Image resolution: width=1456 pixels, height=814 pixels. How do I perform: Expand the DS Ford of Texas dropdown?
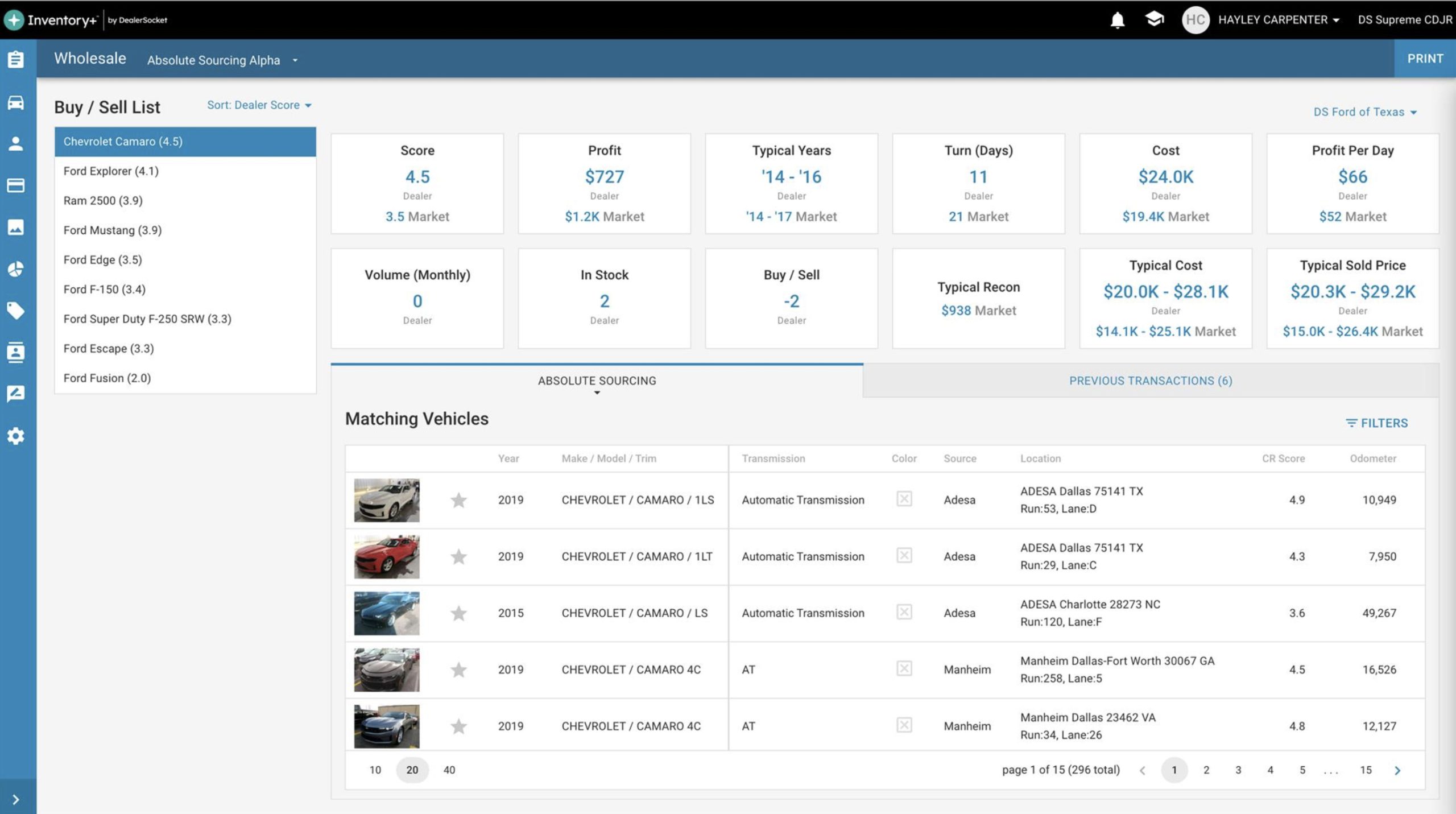point(1364,112)
